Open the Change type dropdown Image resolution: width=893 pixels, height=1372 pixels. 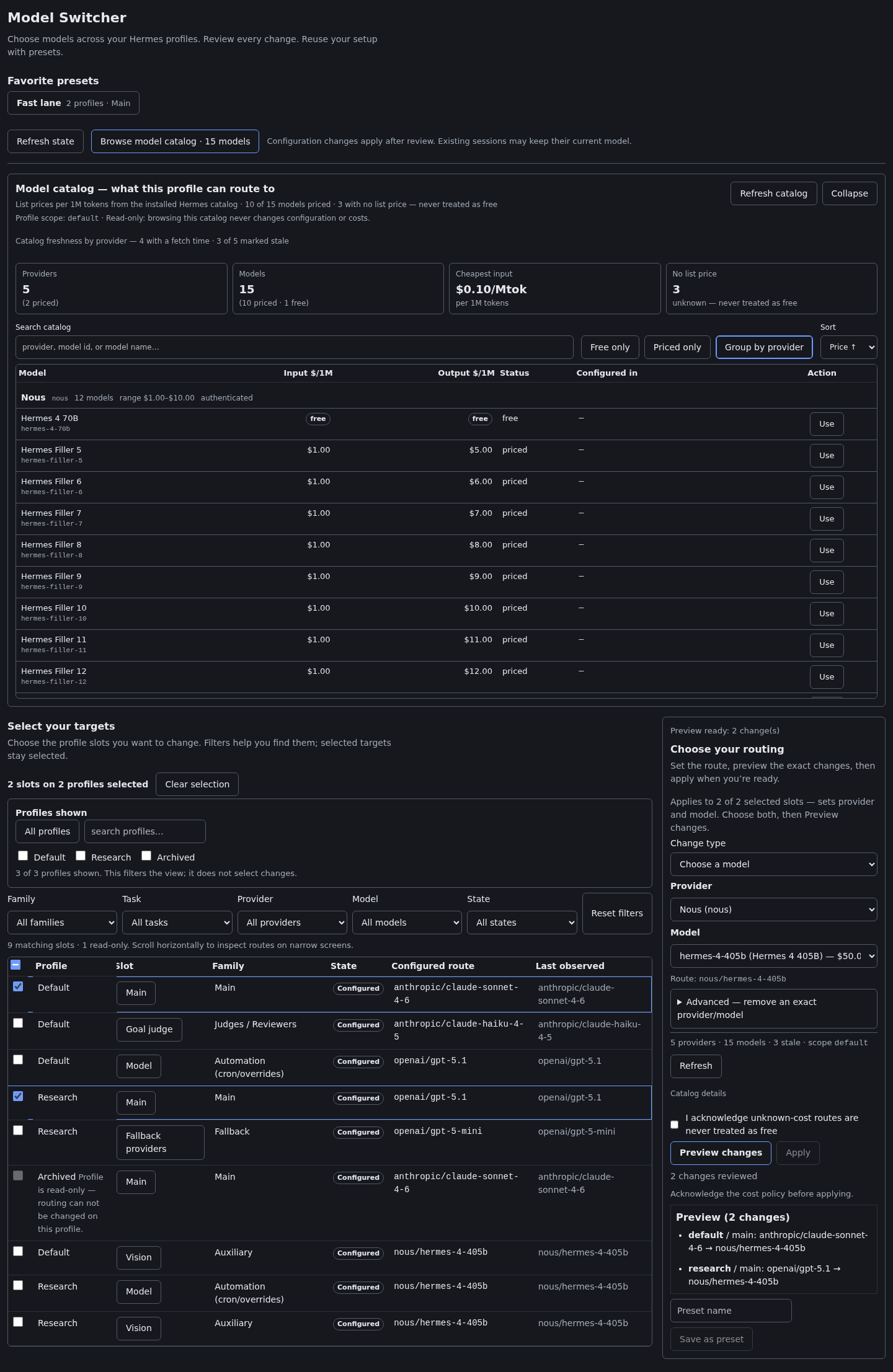point(774,864)
